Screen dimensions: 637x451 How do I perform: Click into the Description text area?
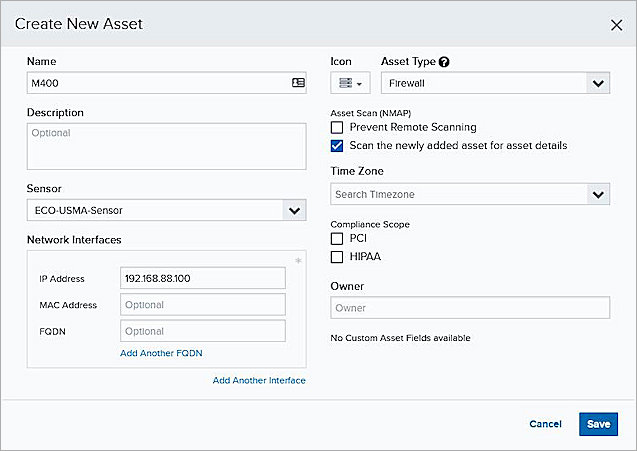tap(165, 146)
